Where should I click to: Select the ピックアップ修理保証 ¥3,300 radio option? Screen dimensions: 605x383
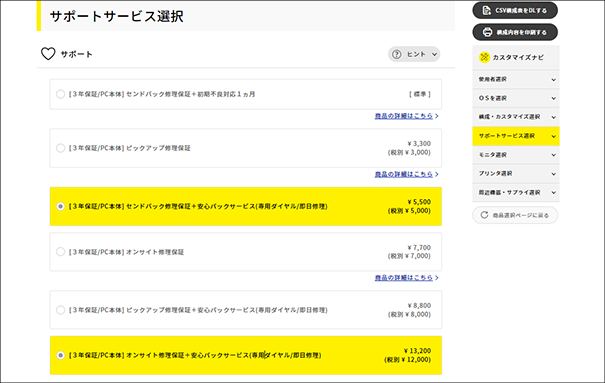point(61,148)
